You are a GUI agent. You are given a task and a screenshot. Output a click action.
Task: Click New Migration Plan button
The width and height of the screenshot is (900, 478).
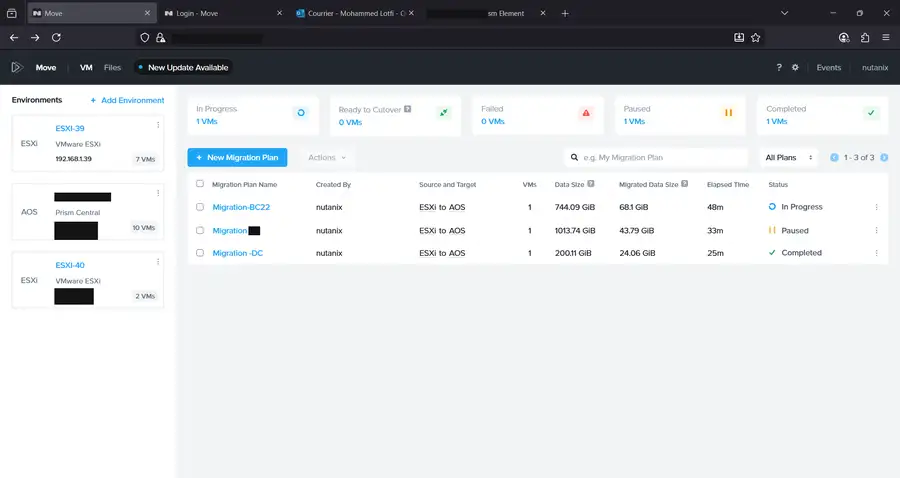point(237,157)
